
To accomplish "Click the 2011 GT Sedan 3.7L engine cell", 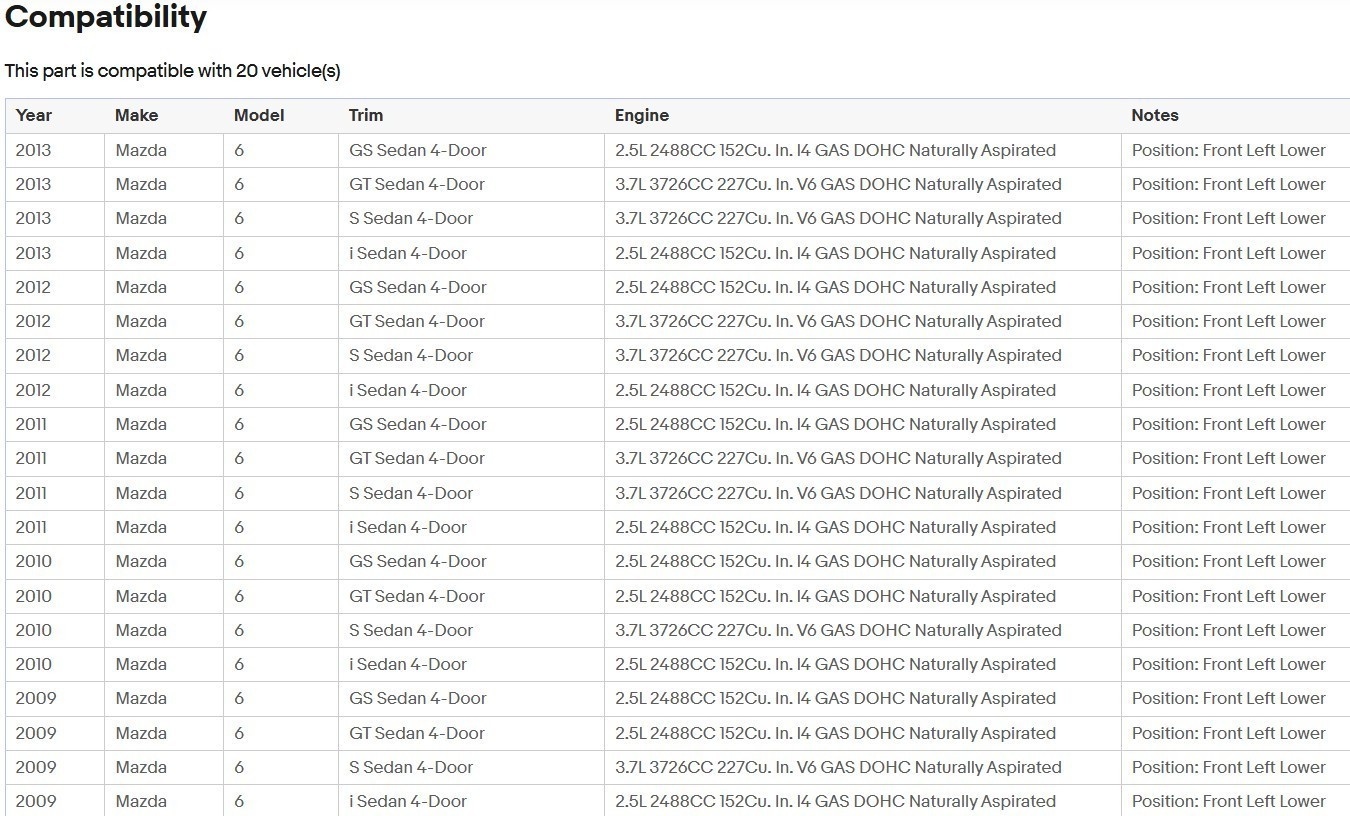I will [x=838, y=458].
